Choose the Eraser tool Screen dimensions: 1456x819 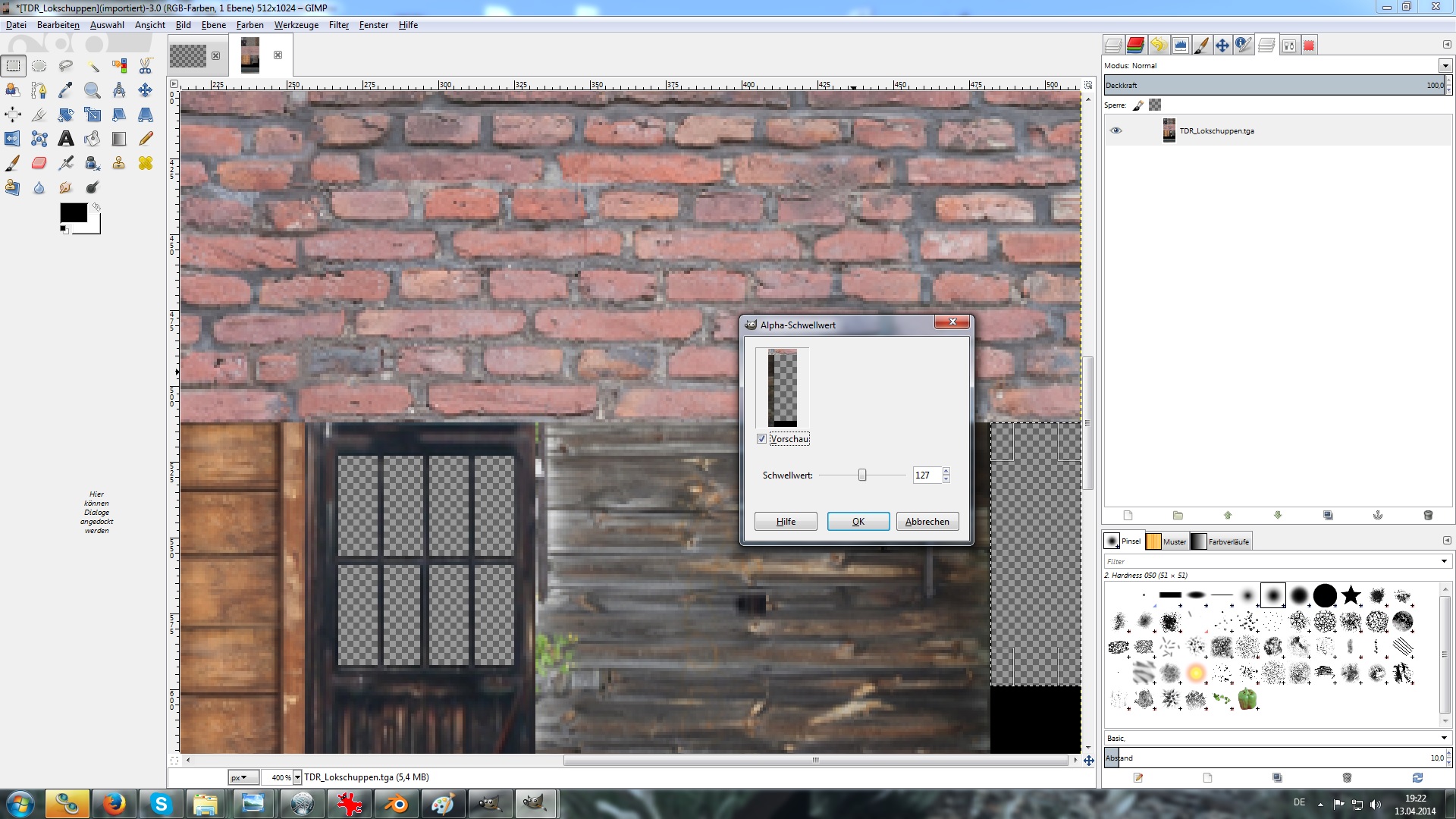(39, 163)
